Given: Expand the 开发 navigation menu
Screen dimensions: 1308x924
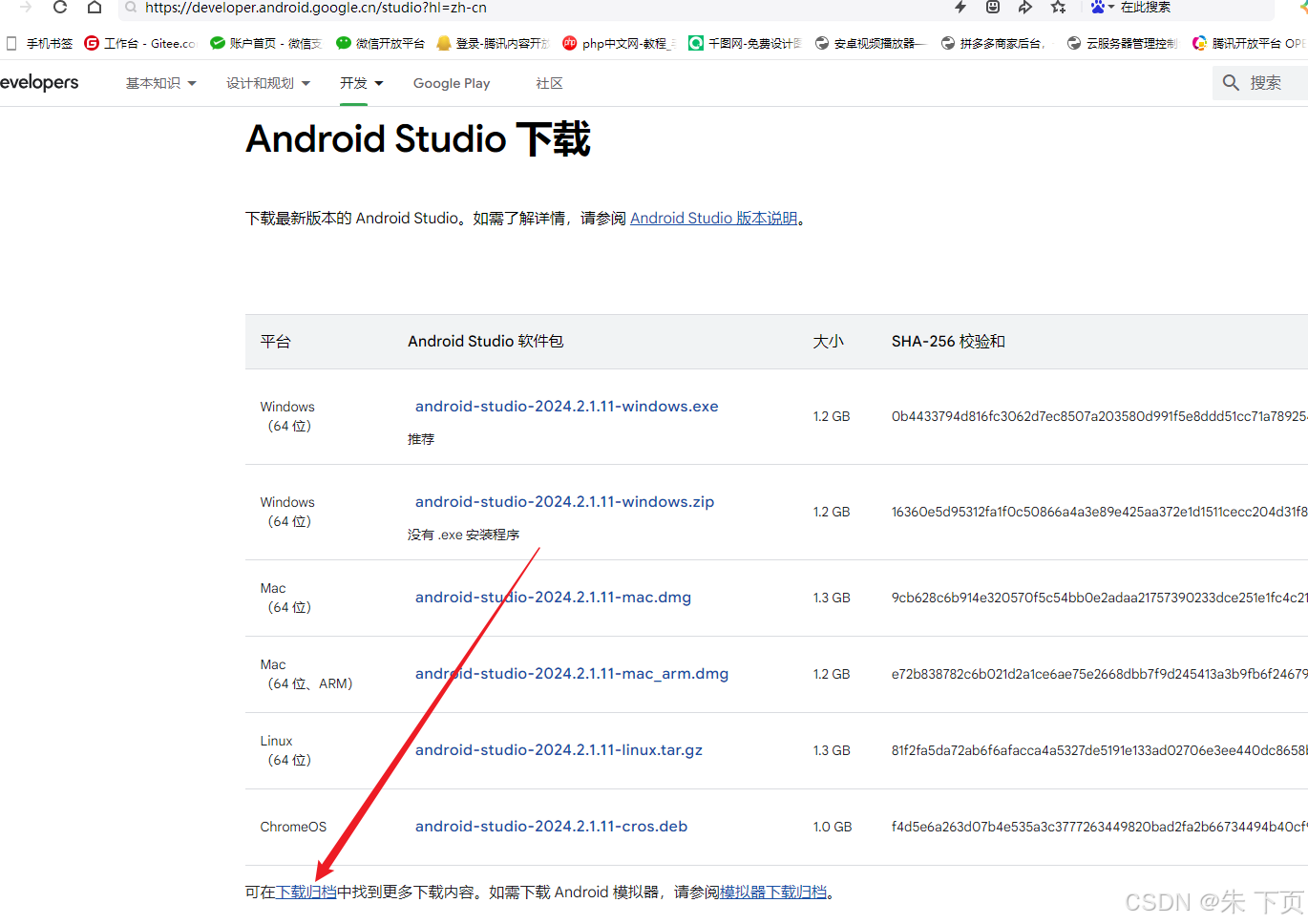Looking at the screenshot, I should (361, 83).
